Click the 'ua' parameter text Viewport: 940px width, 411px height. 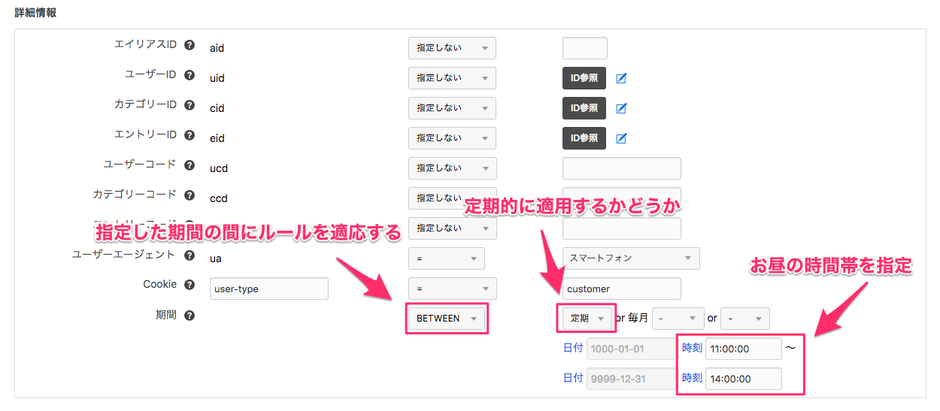[x=215, y=259]
